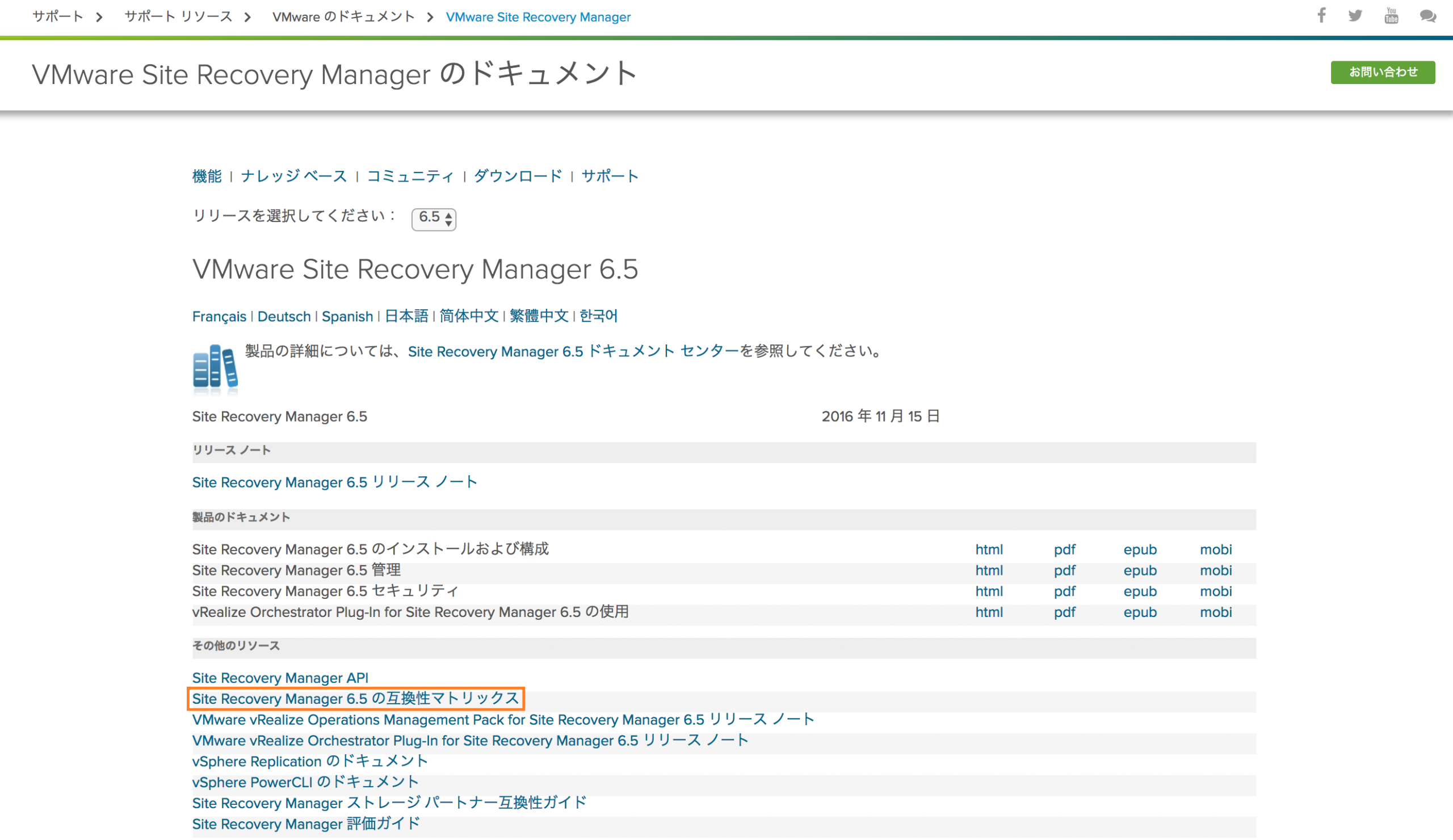Open Site Recovery Manager 6.5 リリース ノート link
Viewport: 1453px width, 840px height.
tap(334, 482)
